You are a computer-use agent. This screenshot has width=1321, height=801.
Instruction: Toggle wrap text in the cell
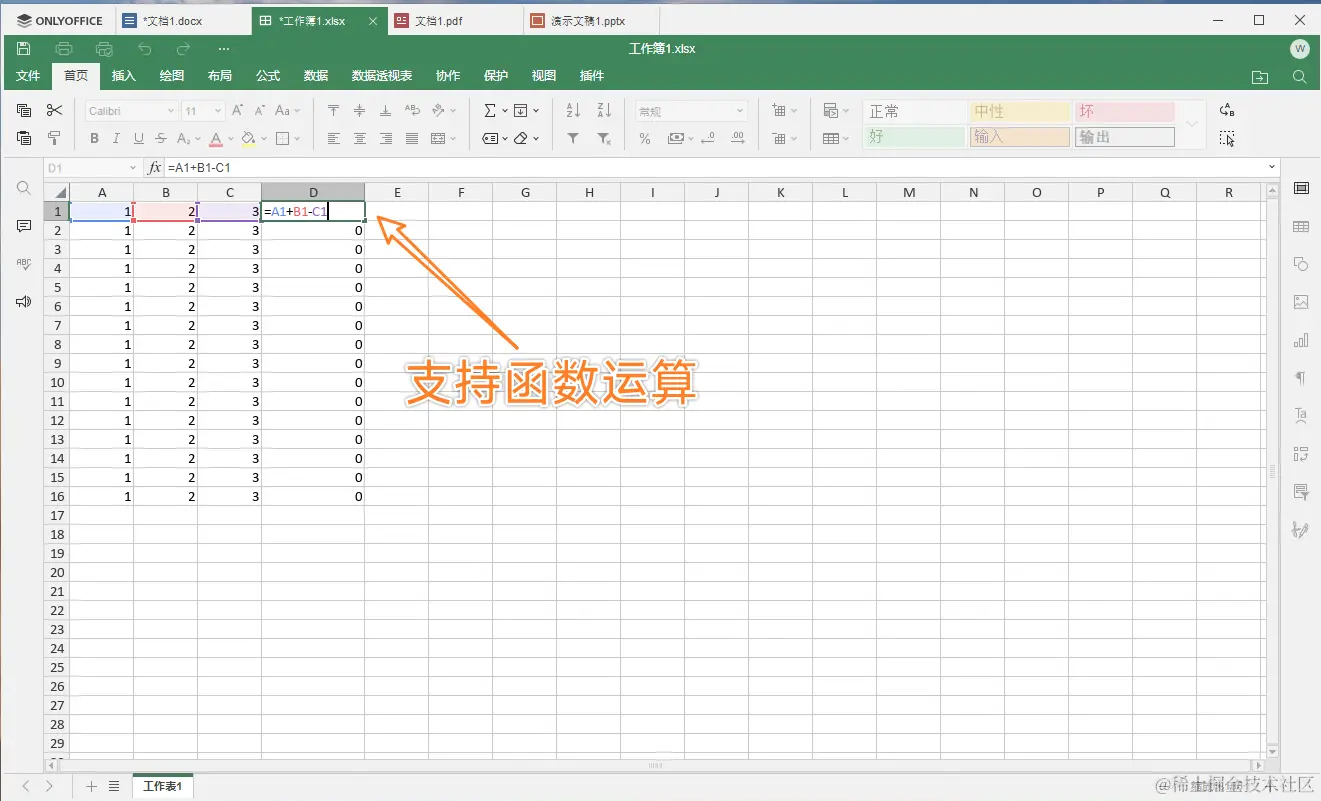click(412, 110)
